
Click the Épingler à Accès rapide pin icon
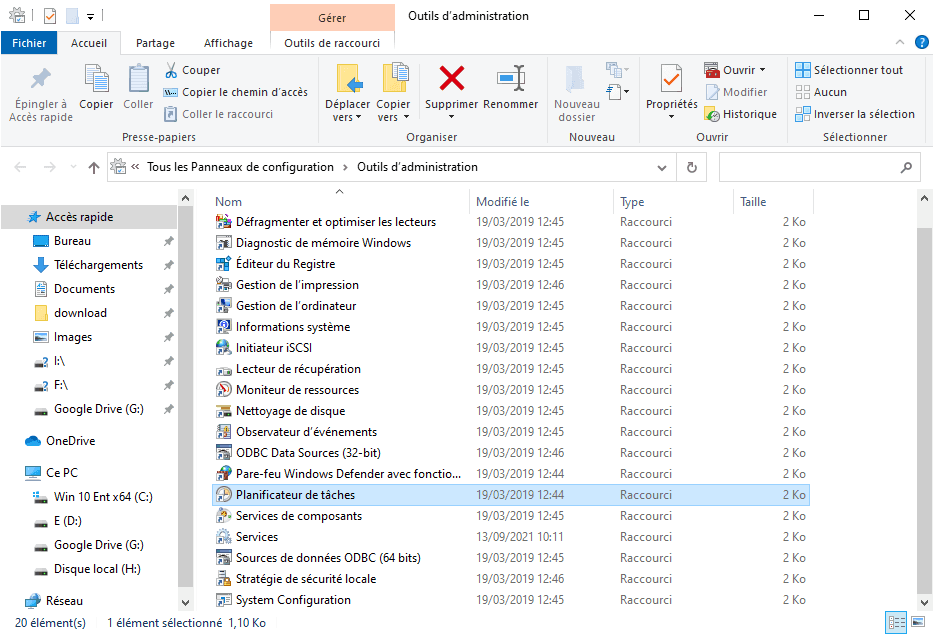[x=41, y=78]
